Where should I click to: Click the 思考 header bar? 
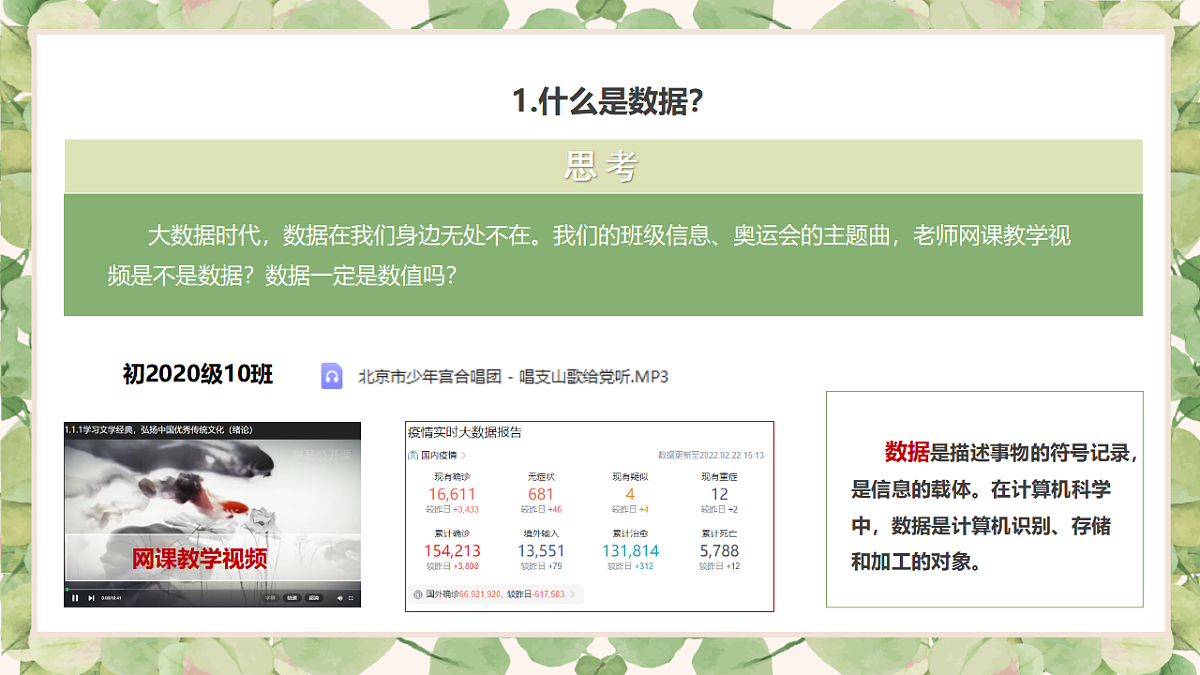tap(603, 166)
